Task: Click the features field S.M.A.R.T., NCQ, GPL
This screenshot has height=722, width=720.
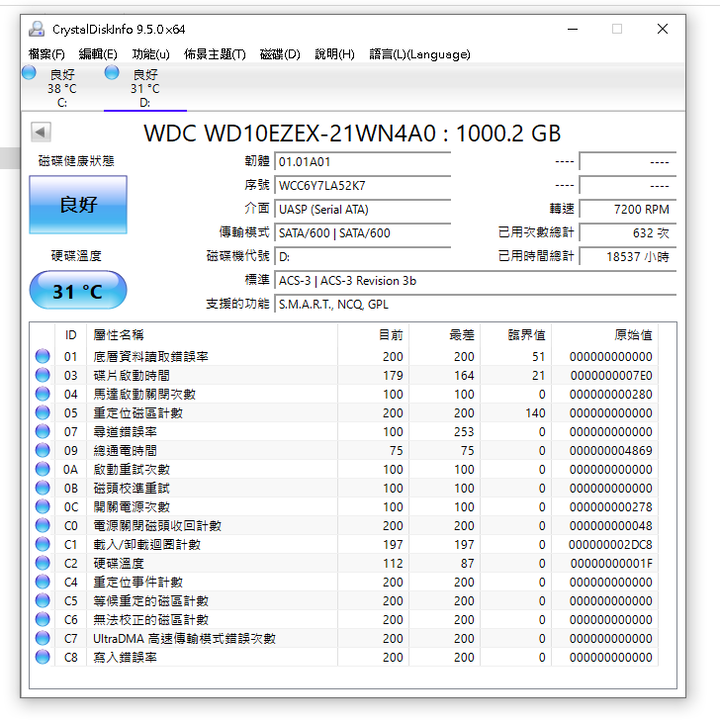Action: [x=475, y=304]
